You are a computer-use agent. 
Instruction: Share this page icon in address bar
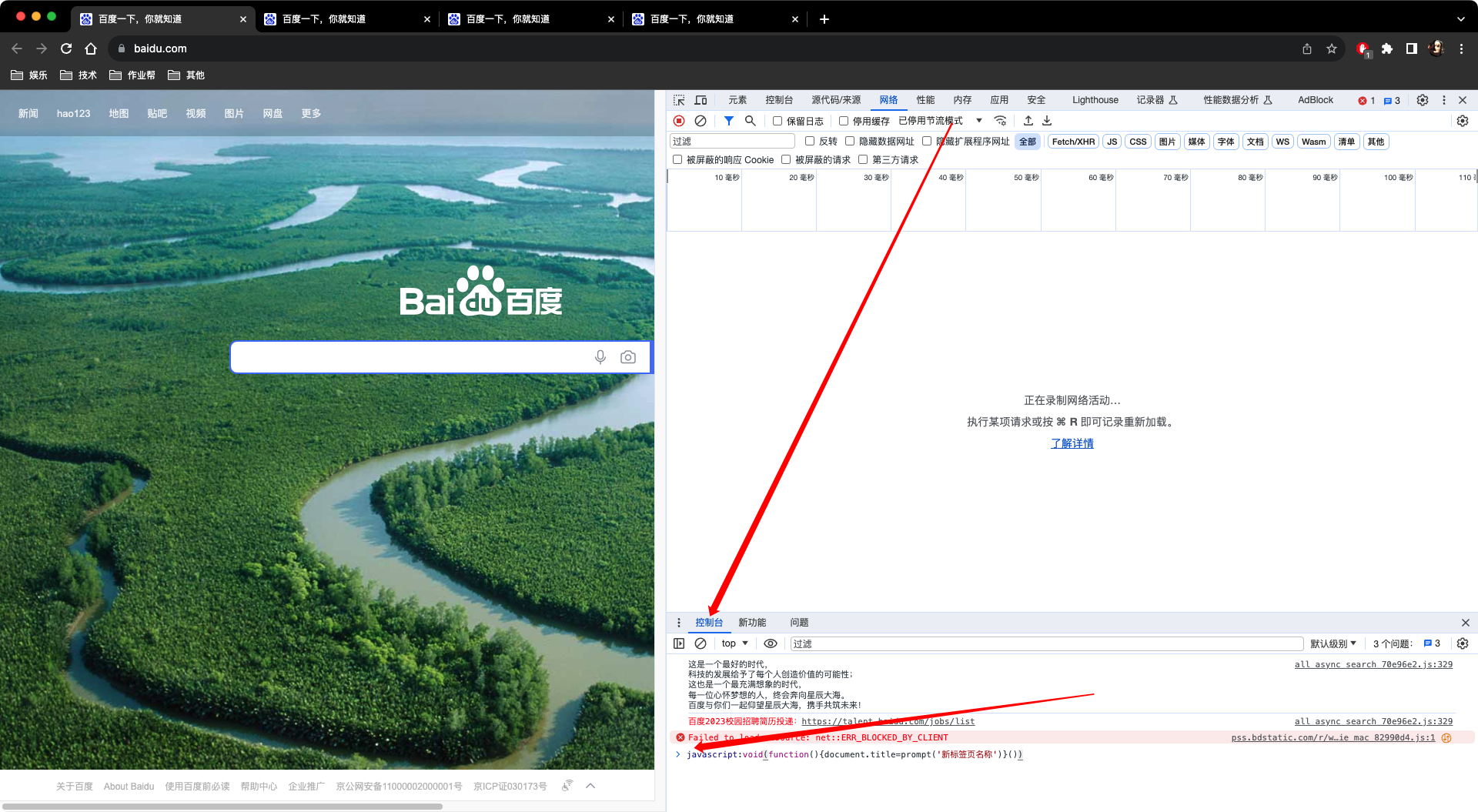(x=1307, y=48)
